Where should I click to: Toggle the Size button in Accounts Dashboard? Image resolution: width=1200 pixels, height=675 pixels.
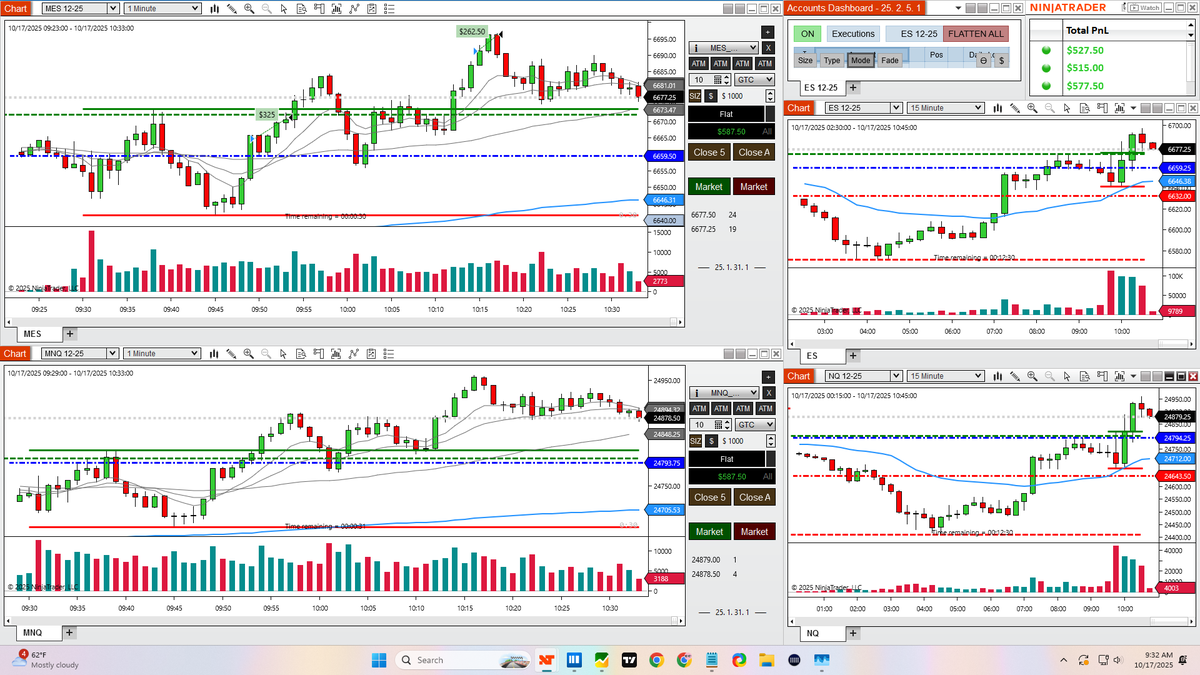coord(805,60)
